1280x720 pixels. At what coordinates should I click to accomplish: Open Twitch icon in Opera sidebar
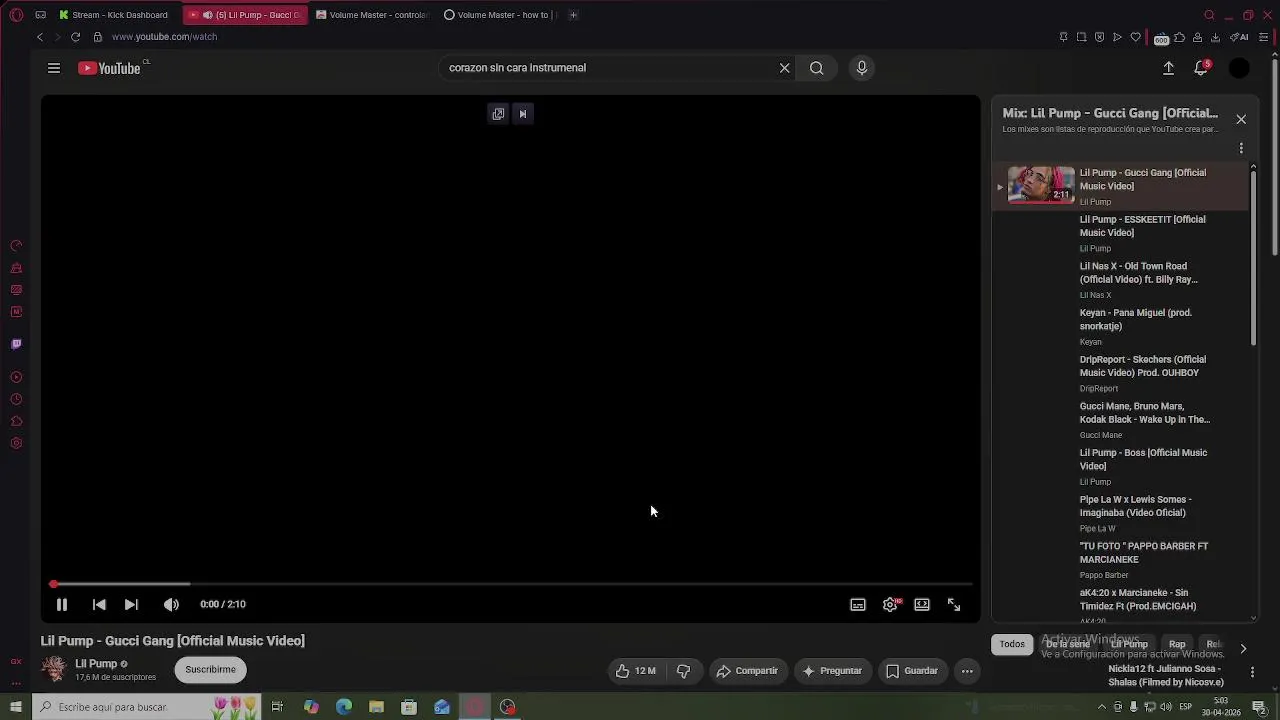(16, 344)
